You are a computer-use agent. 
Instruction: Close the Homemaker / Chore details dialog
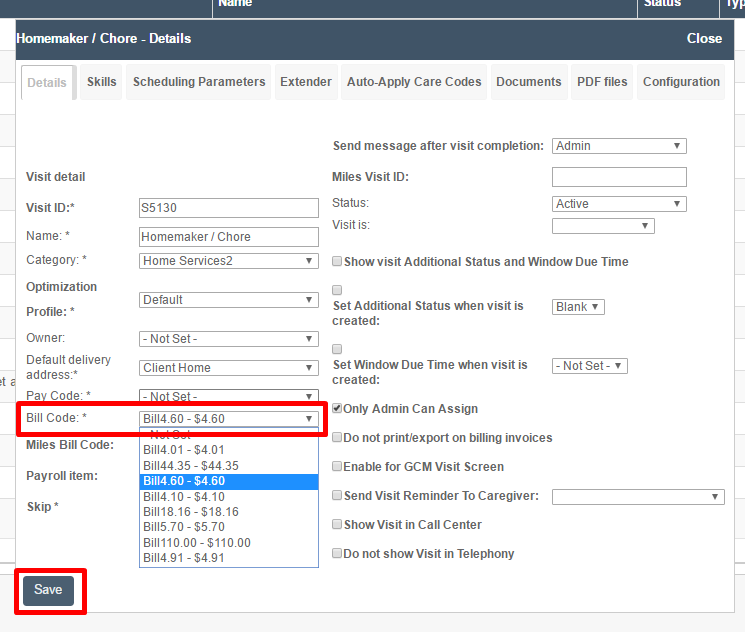704,38
